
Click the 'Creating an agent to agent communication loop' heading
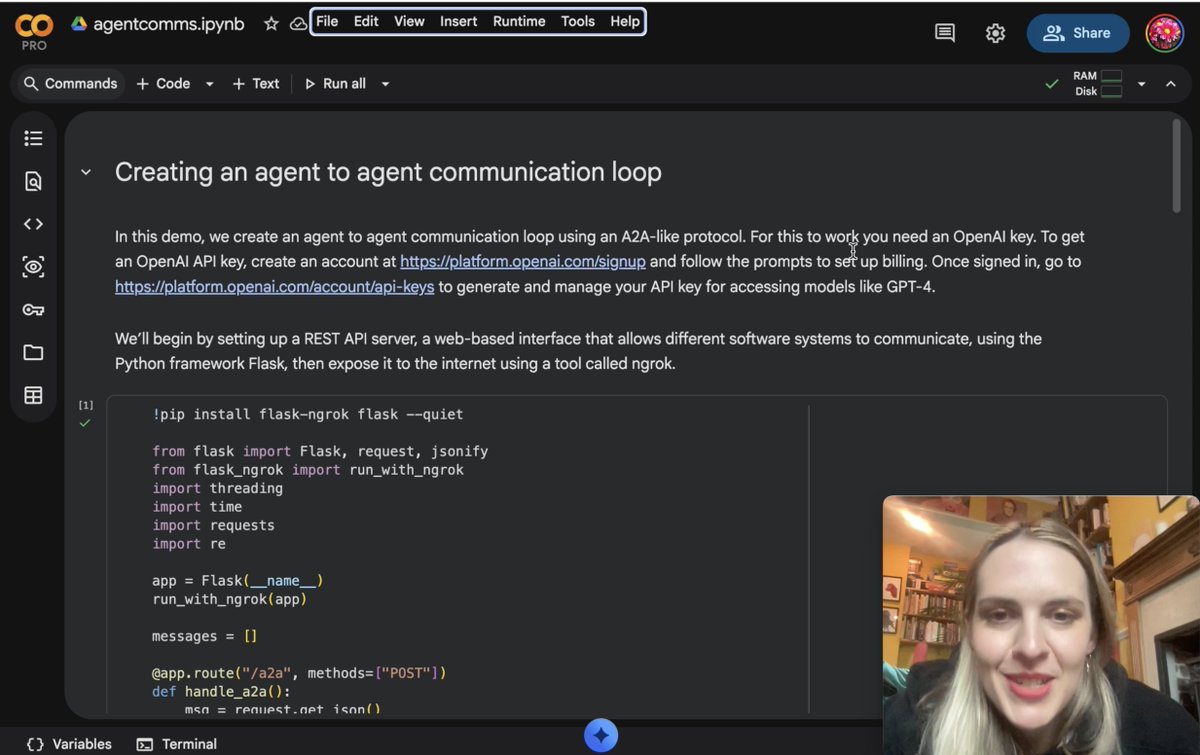[x=388, y=172]
